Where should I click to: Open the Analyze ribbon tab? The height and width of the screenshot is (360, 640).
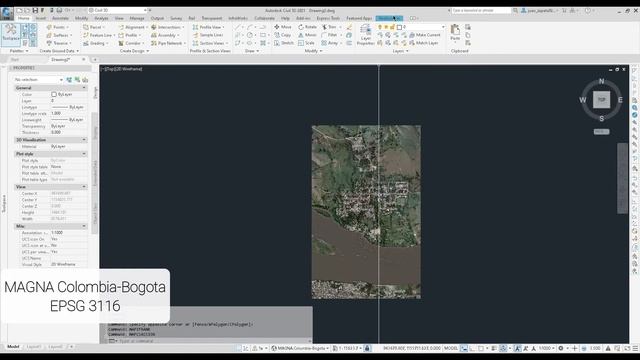tap(101, 18)
